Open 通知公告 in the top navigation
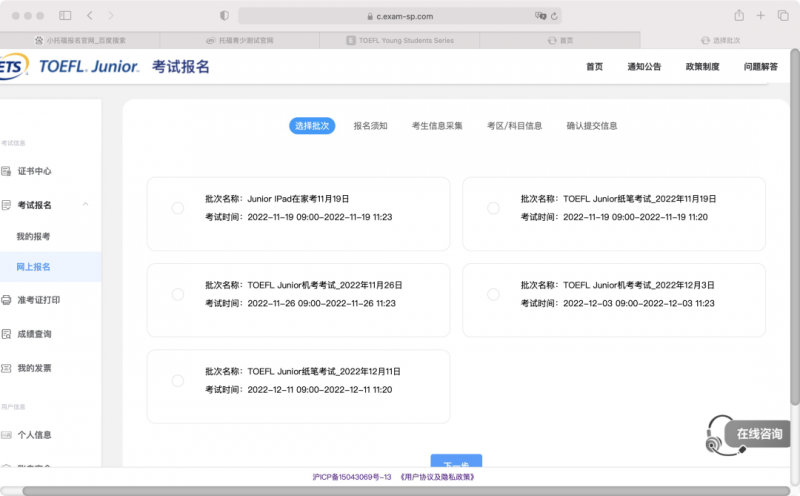Image resolution: width=800 pixels, height=496 pixels. point(644,66)
